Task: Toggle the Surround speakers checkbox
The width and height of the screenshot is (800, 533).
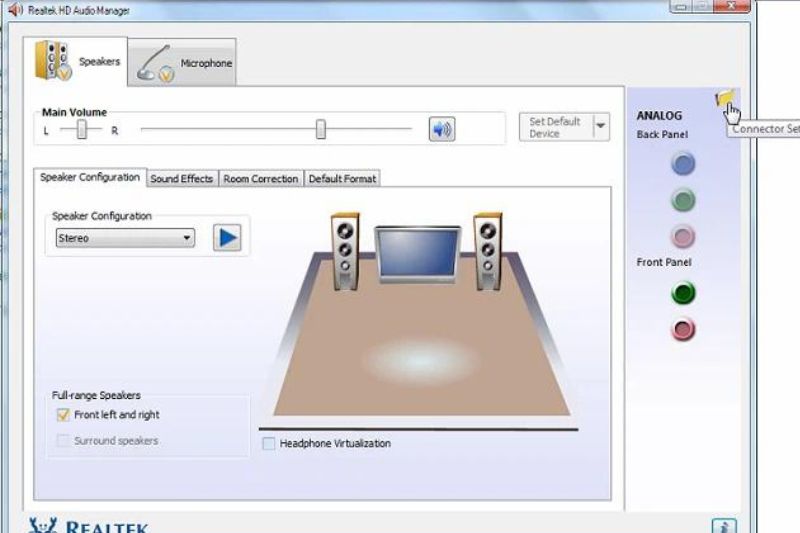Action: click(63, 440)
